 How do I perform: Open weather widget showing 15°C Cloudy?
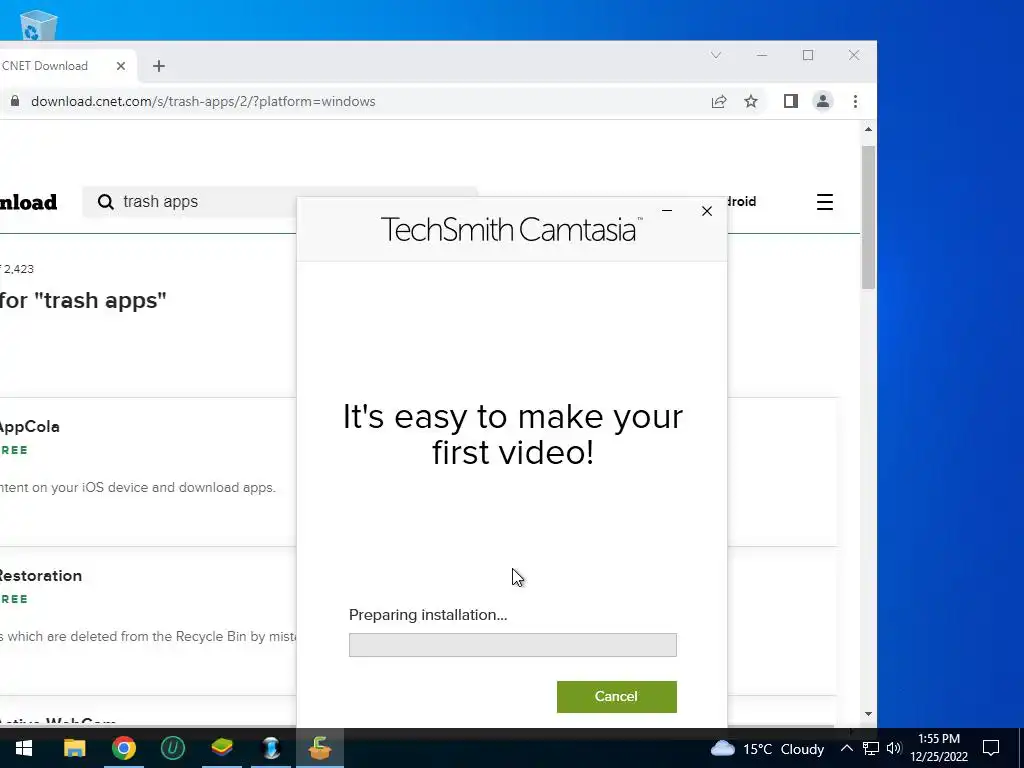767,748
